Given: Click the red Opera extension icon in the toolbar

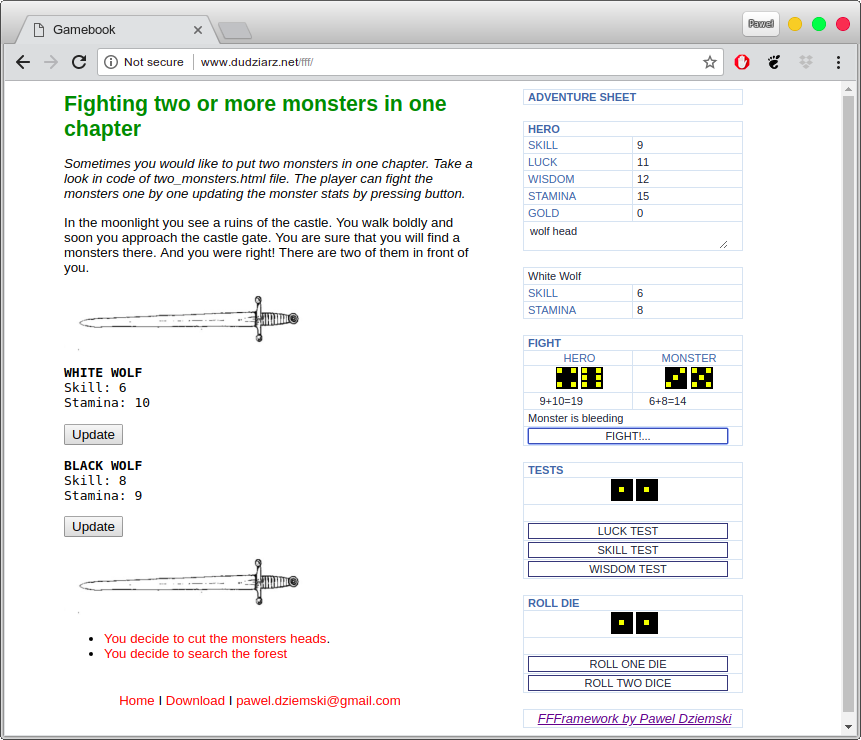Looking at the screenshot, I should 742,62.
